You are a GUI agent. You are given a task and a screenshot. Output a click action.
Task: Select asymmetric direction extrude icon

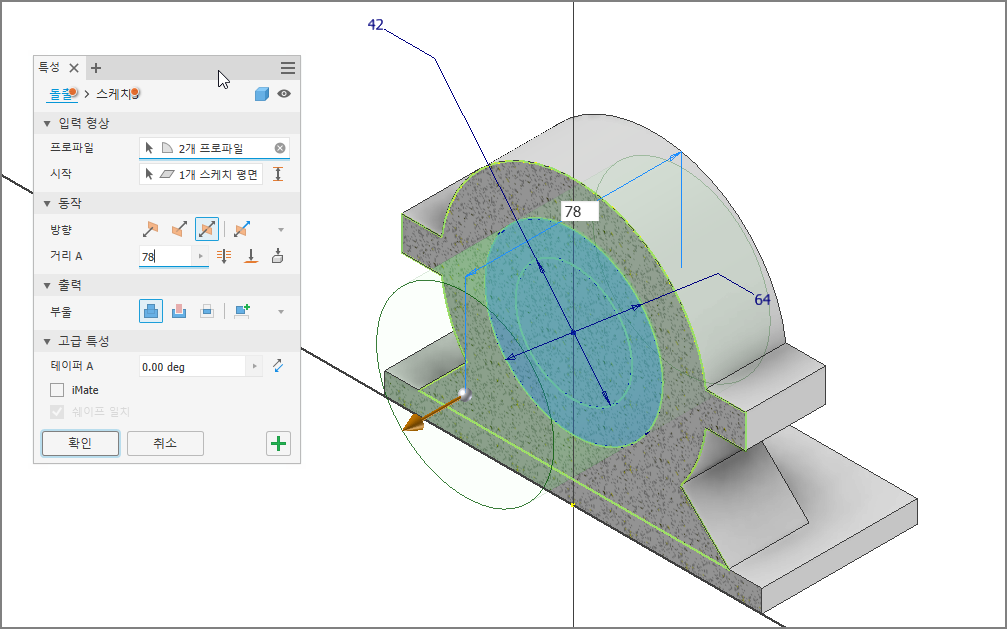[241, 229]
